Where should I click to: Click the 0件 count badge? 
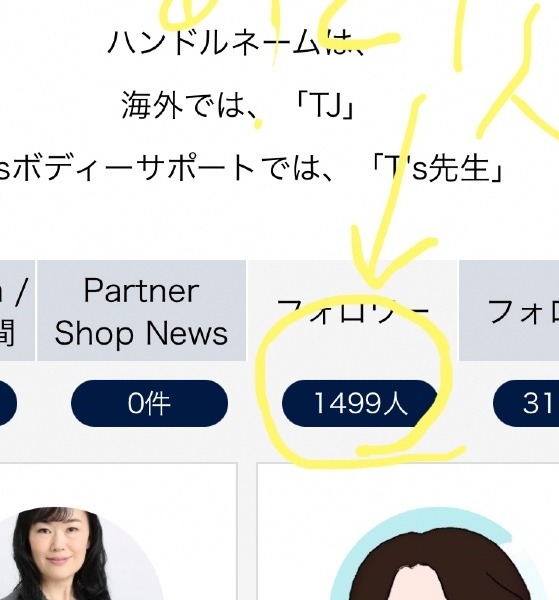[x=149, y=403]
